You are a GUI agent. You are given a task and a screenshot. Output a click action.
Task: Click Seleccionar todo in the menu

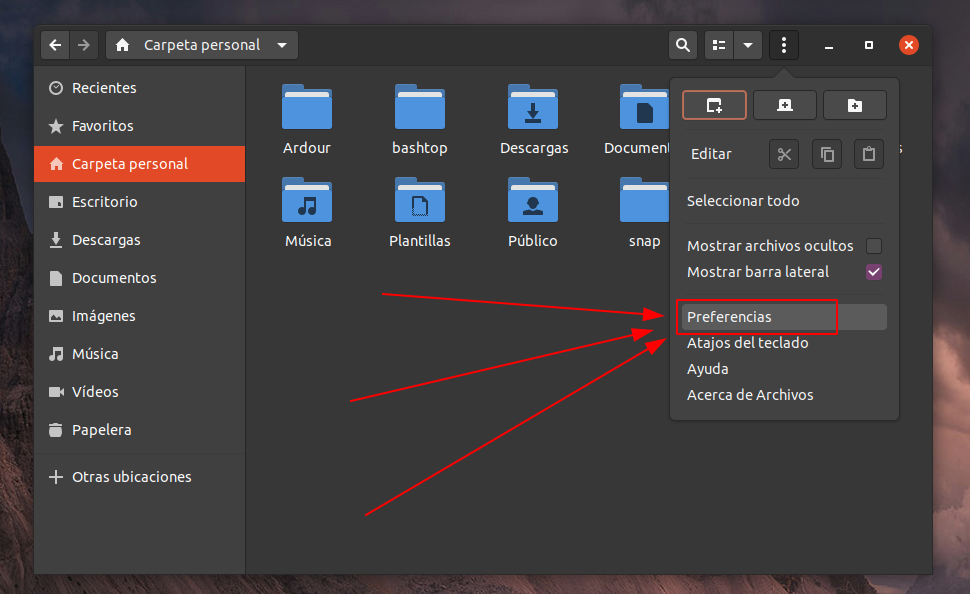pyautogui.click(x=743, y=201)
